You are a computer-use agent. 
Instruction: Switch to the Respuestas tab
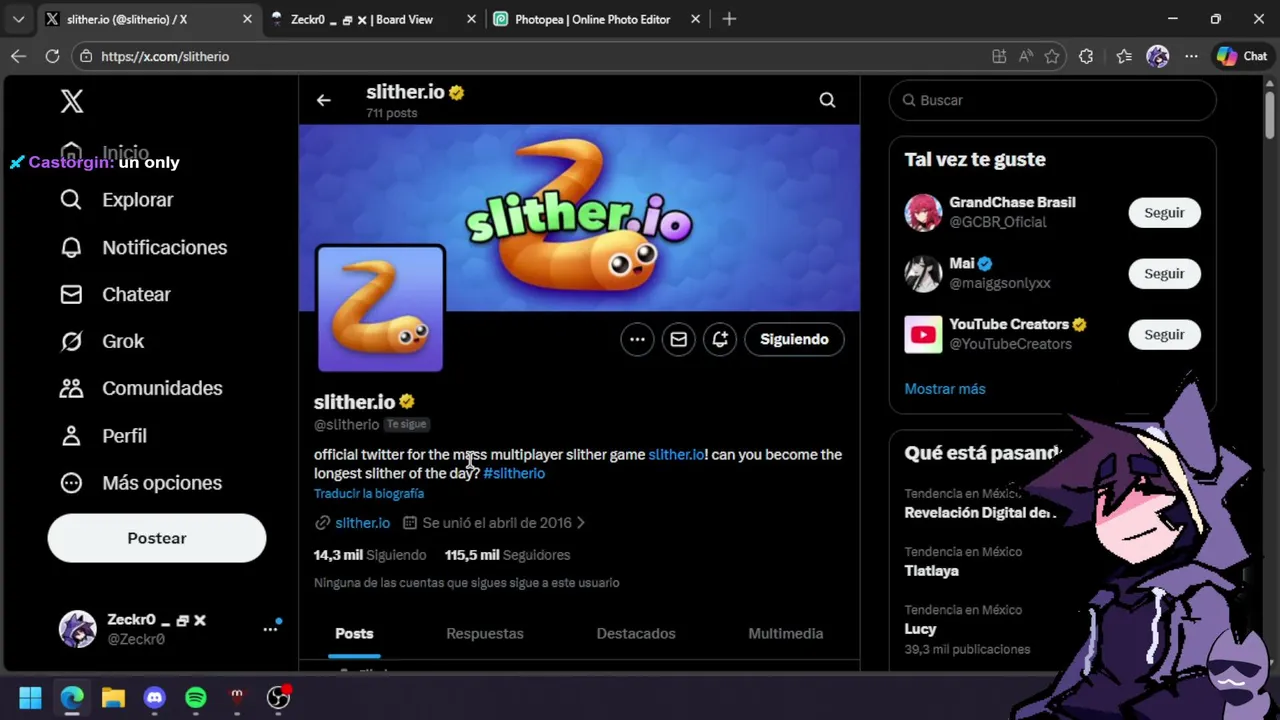coord(485,634)
